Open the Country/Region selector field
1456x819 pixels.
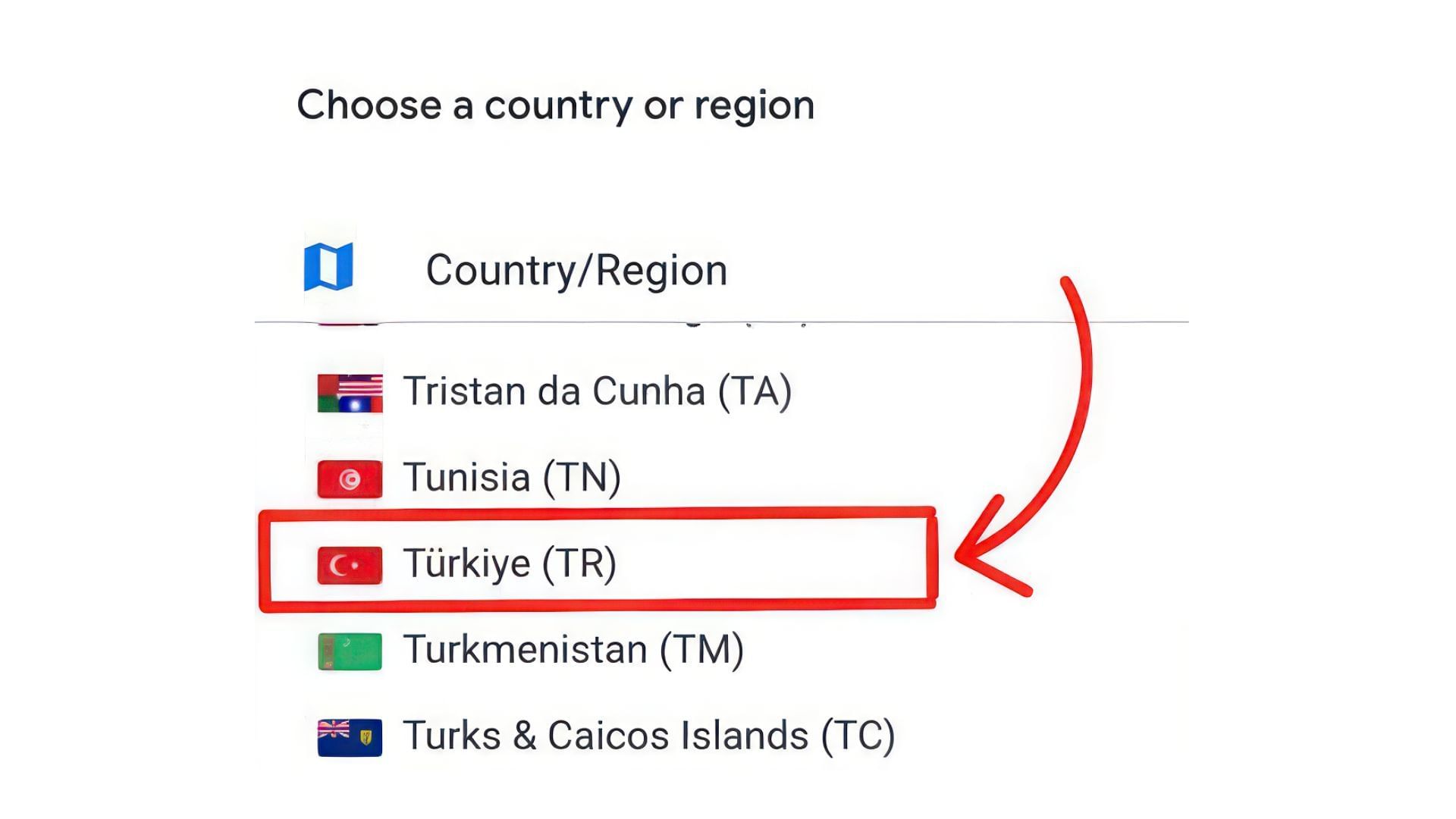click(x=576, y=270)
